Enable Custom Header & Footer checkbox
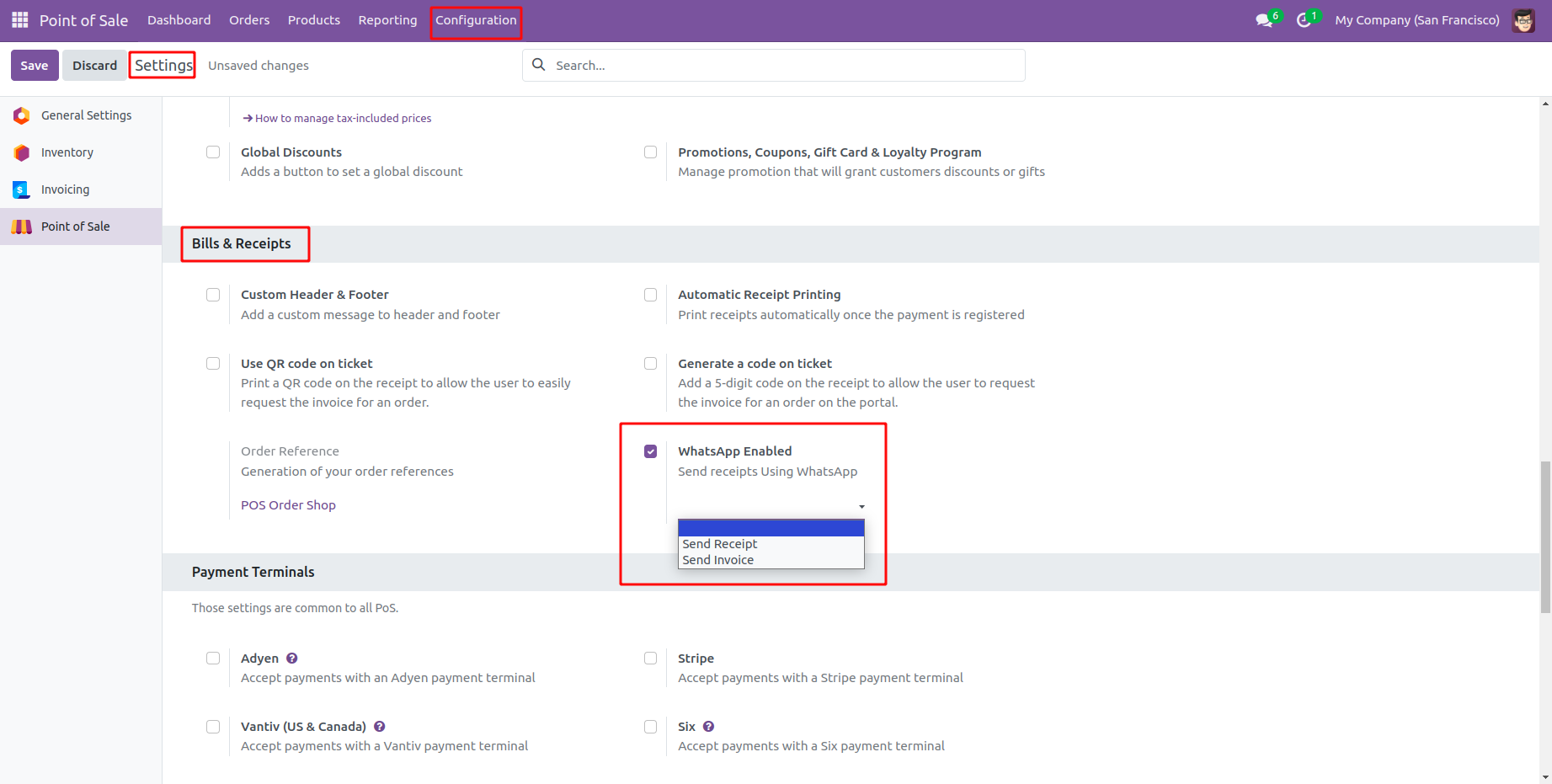The width and height of the screenshot is (1552, 784). click(x=213, y=295)
